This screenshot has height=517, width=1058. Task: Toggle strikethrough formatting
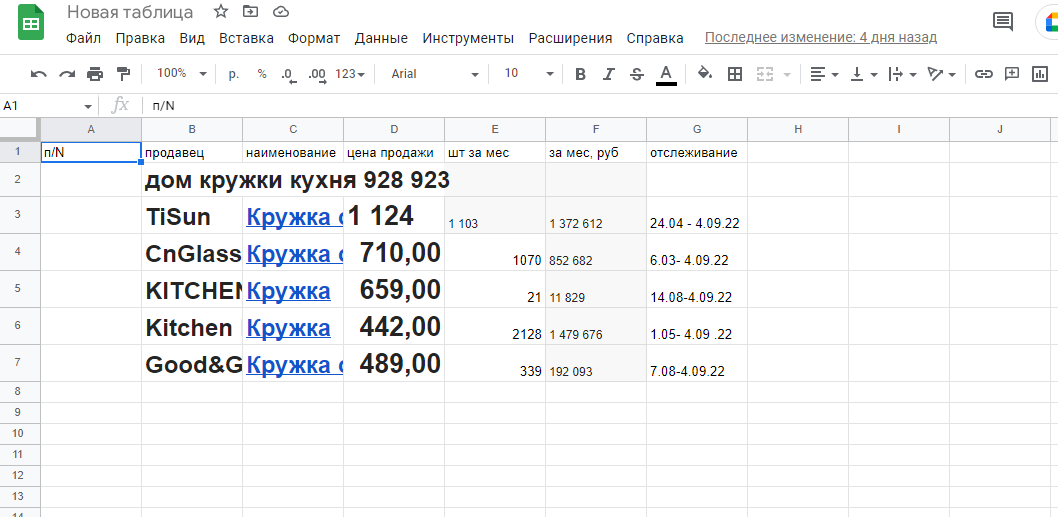(636, 74)
